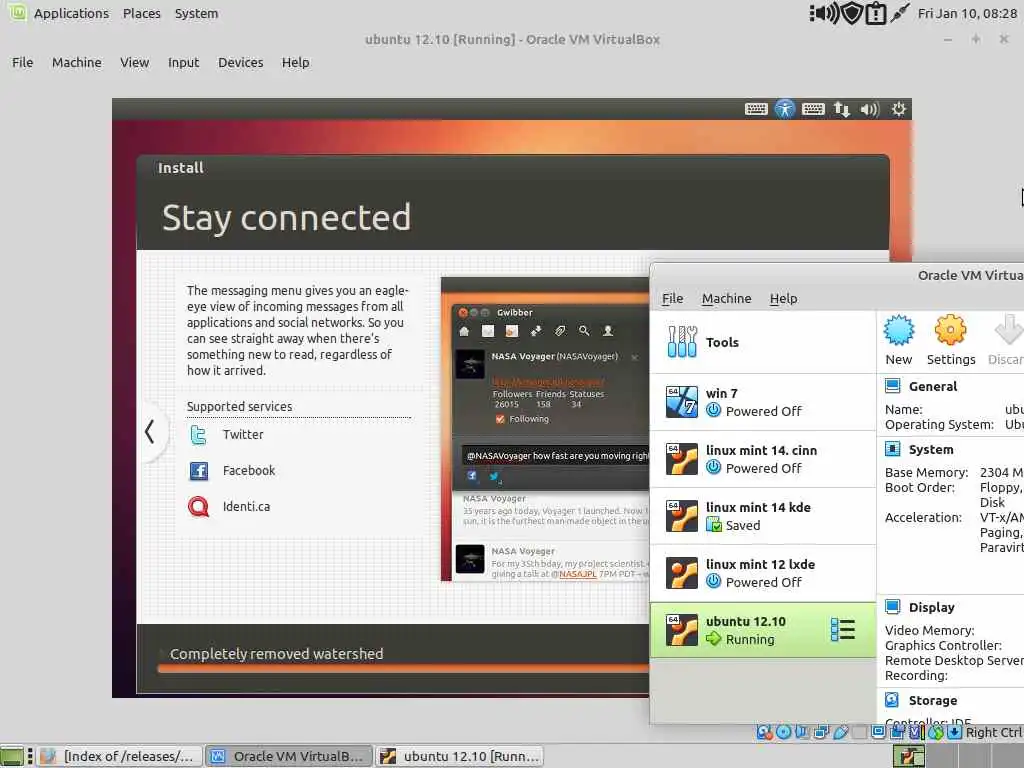Viewport: 1024px width, 768px height.
Task: Click the audio status bar icon in VM window
Action: tap(802, 732)
